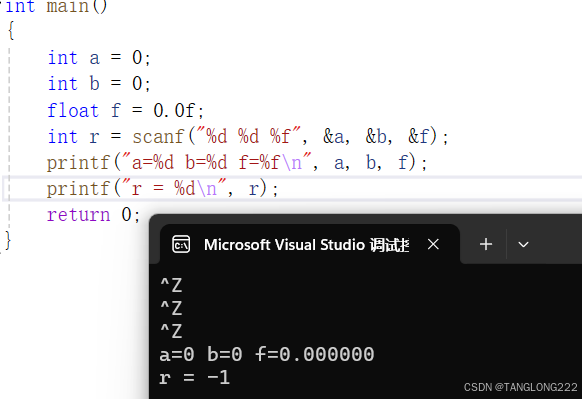Click the opening brace of main

pos(11,30)
